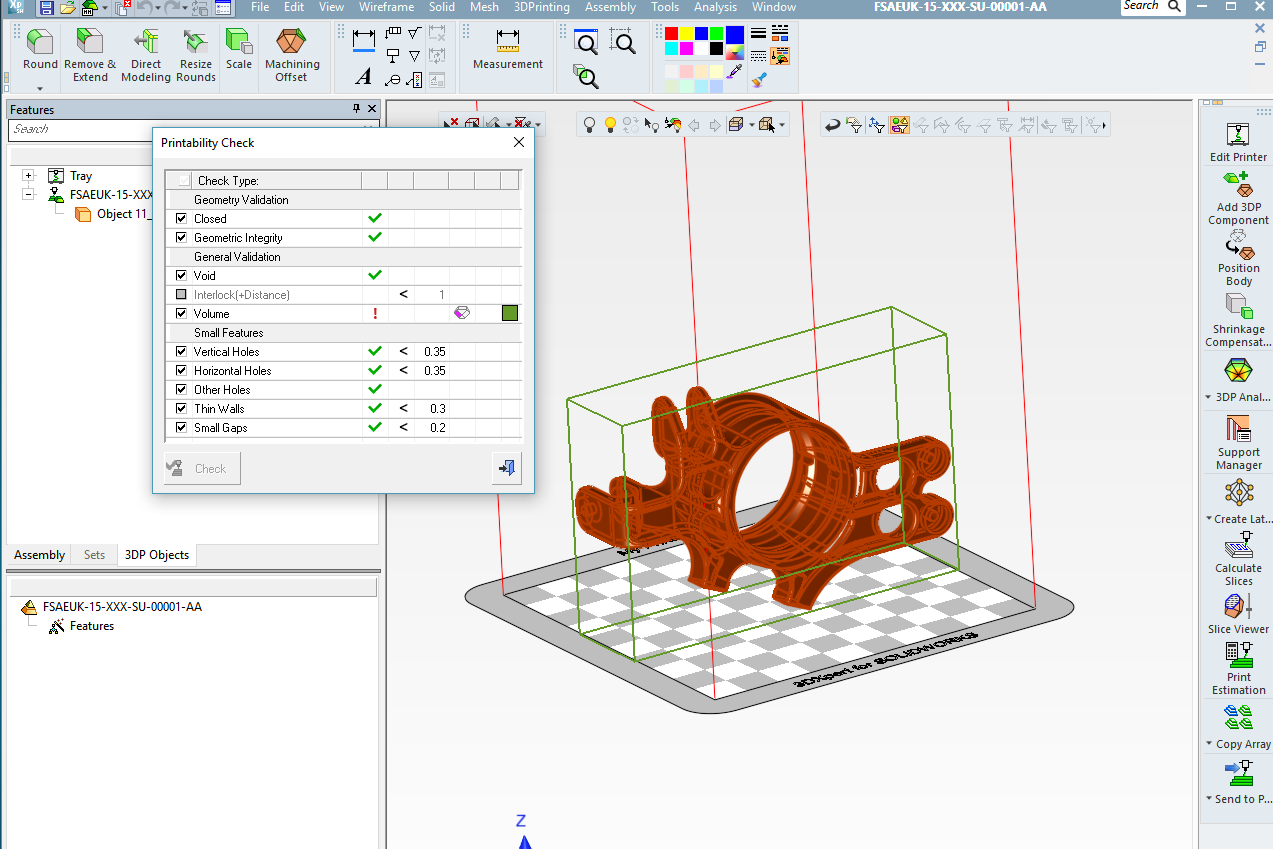This screenshot has width=1273, height=849.
Task: Uncheck the Closed geometry validation check
Action: (181, 218)
